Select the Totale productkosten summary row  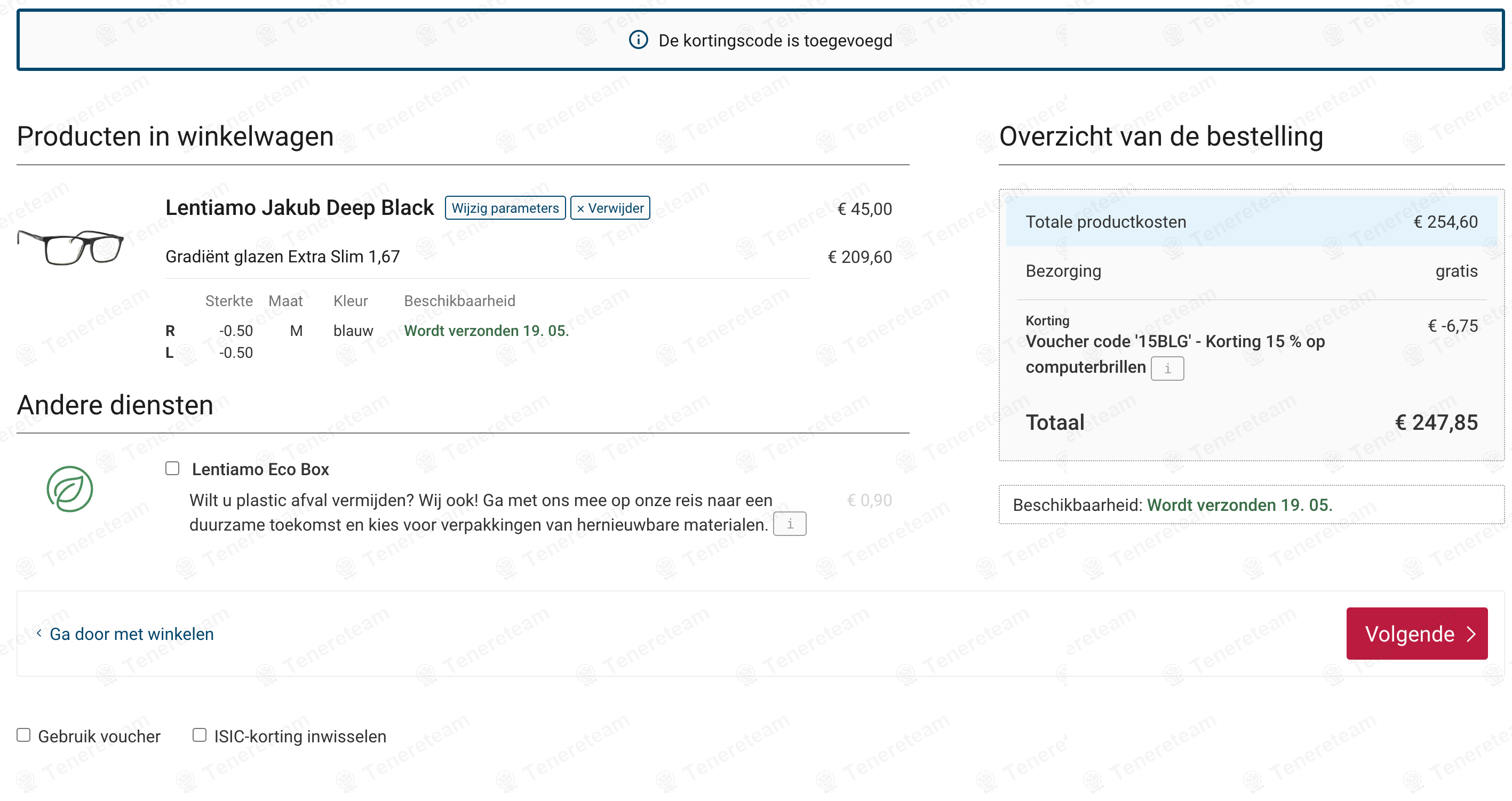1251,222
